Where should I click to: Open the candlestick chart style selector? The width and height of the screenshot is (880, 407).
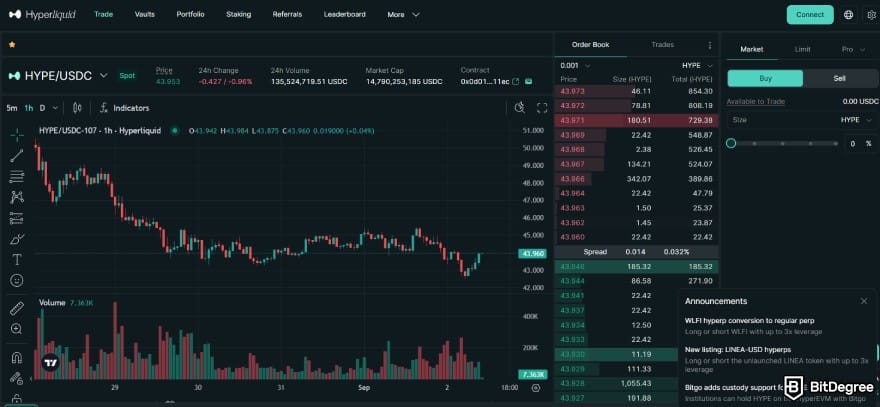coord(77,108)
